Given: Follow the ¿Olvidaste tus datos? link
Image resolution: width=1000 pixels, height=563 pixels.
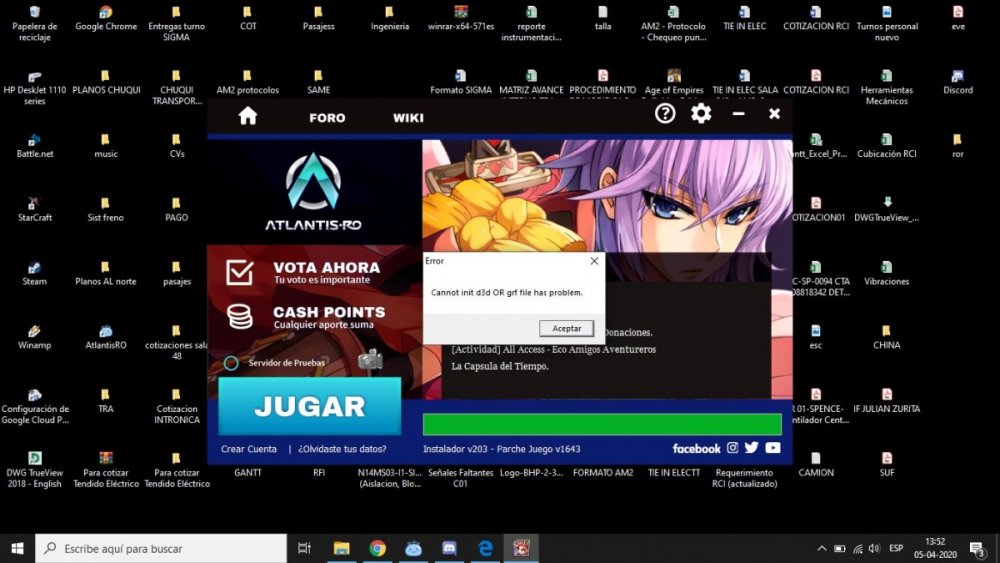Looking at the screenshot, I should coord(342,449).
